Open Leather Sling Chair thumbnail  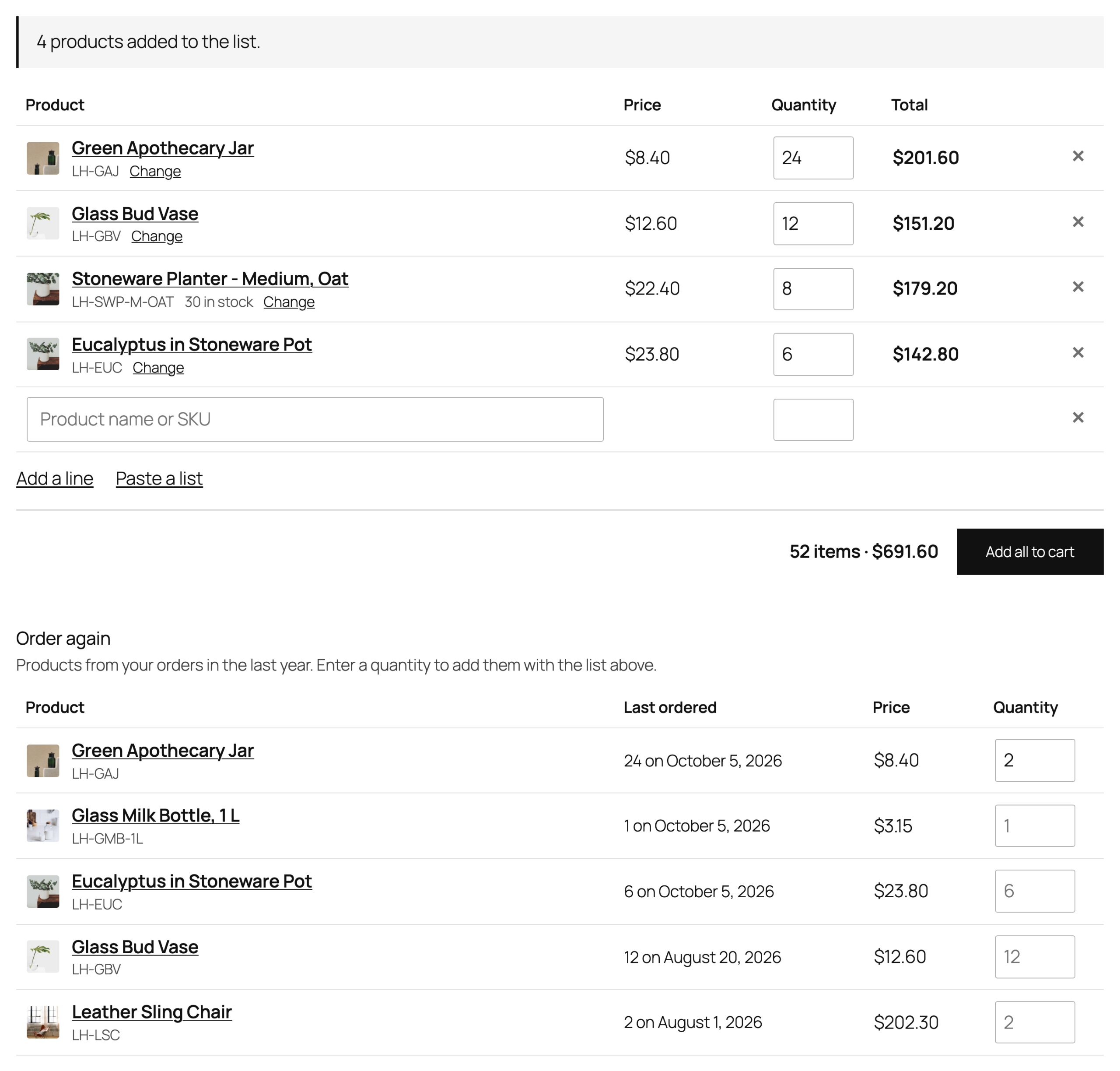[x=43, y=1022]
